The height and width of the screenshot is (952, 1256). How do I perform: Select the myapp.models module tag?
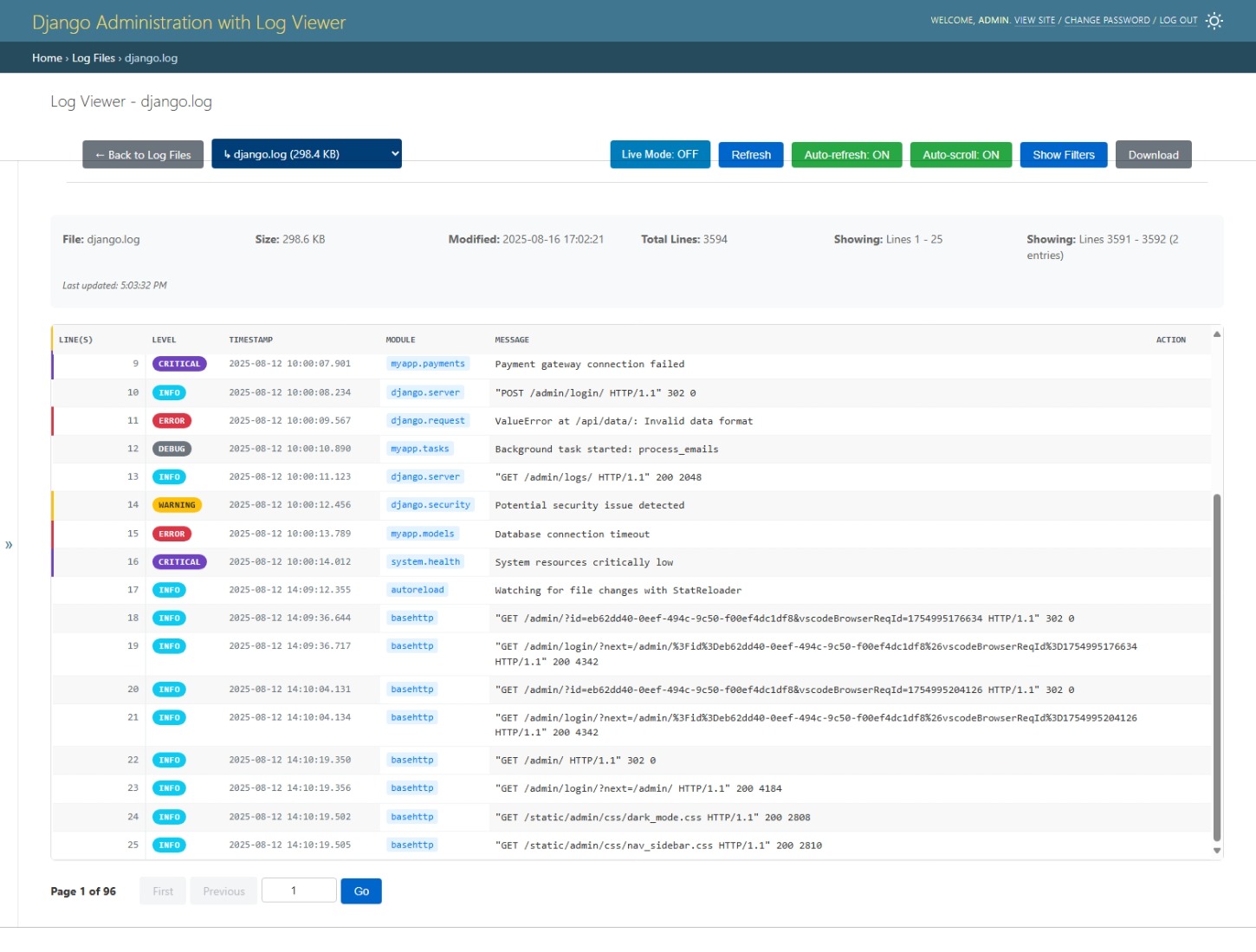click(423, 534)
